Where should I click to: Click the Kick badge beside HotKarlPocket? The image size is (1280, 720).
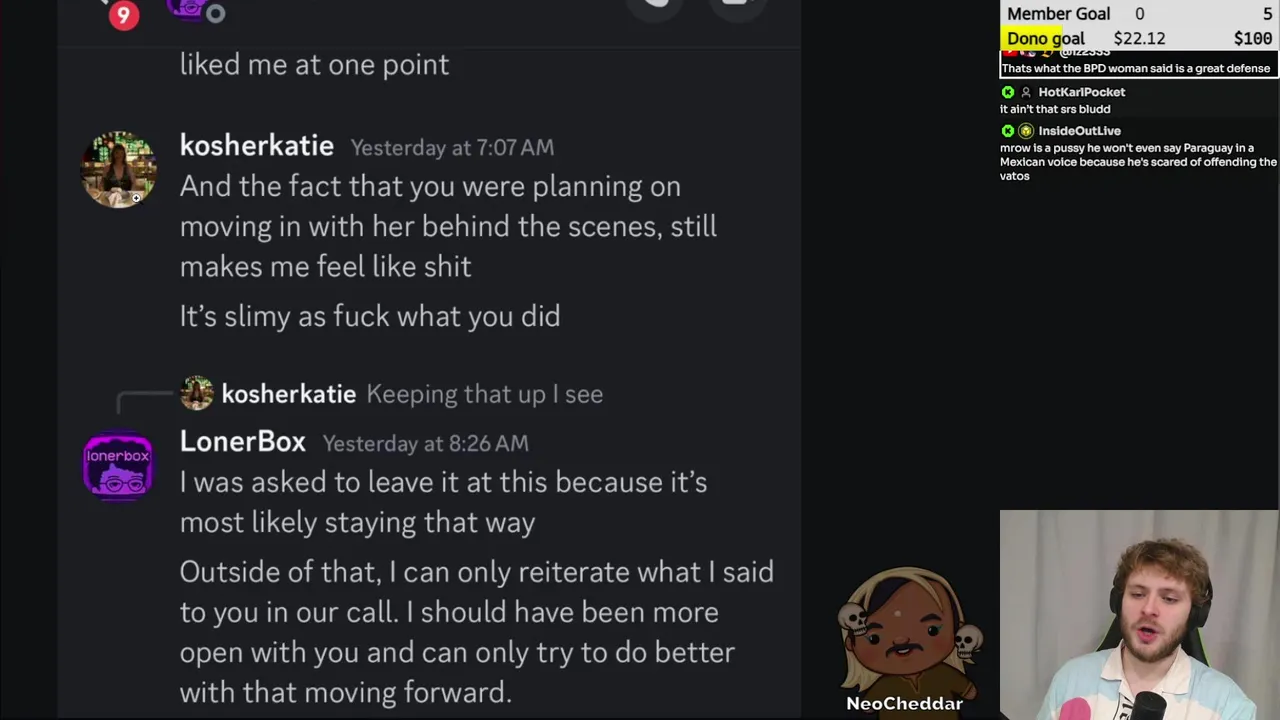(1008, 92)
